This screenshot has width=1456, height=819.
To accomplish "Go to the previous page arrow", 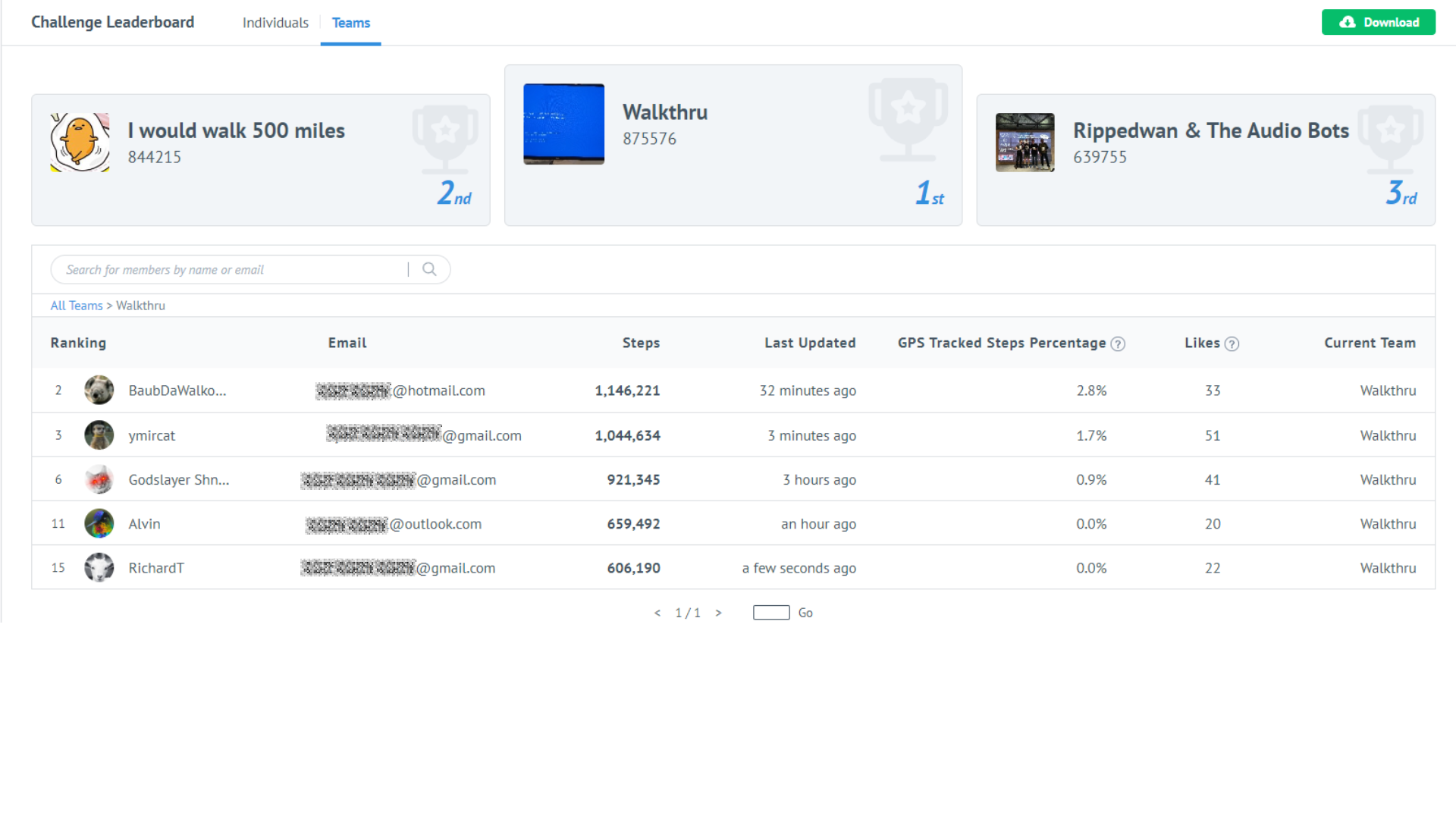I will click(x=657, y=613).
